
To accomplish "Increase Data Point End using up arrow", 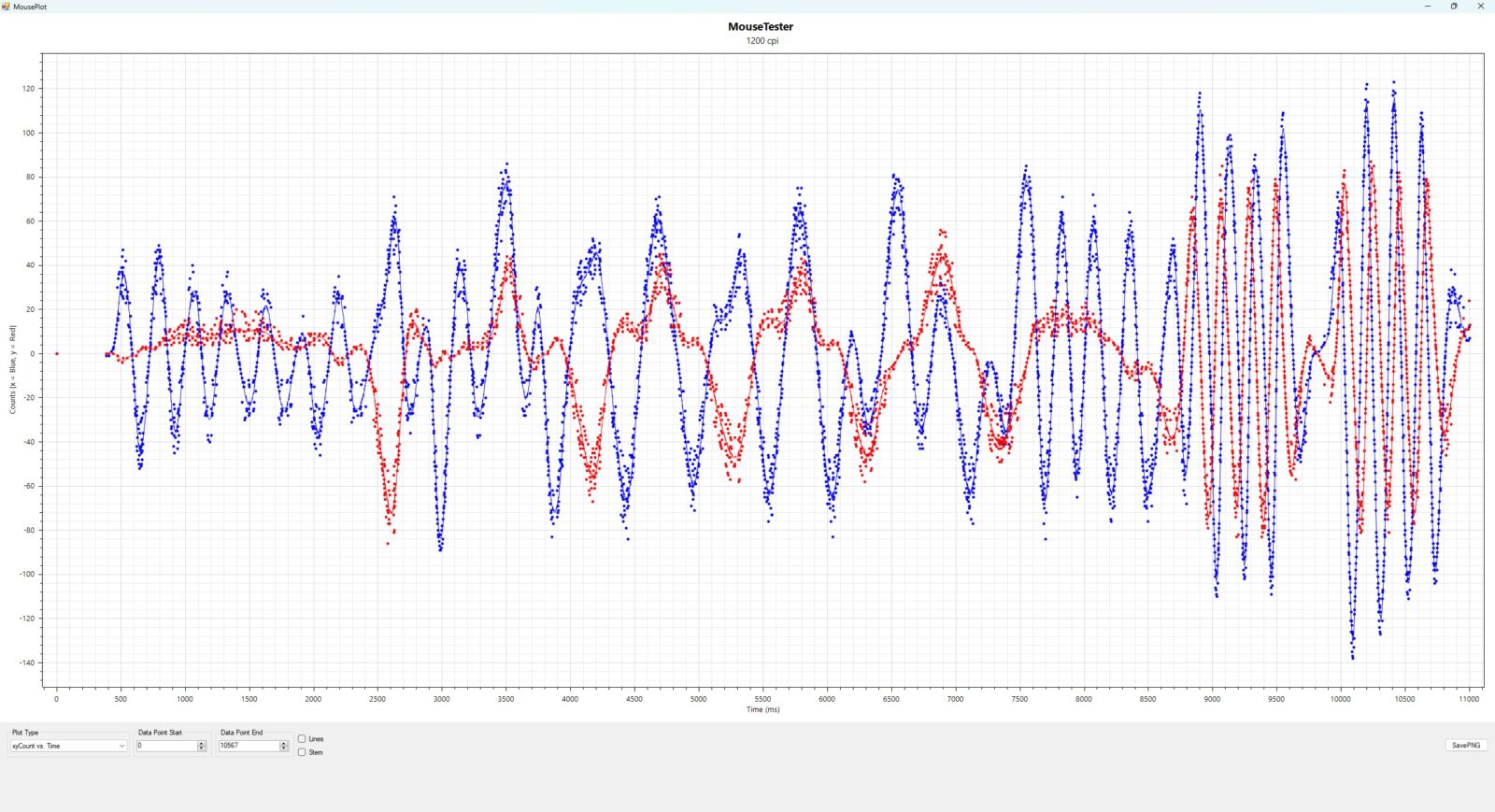I will pyautogui.click(x=284, y=743).
